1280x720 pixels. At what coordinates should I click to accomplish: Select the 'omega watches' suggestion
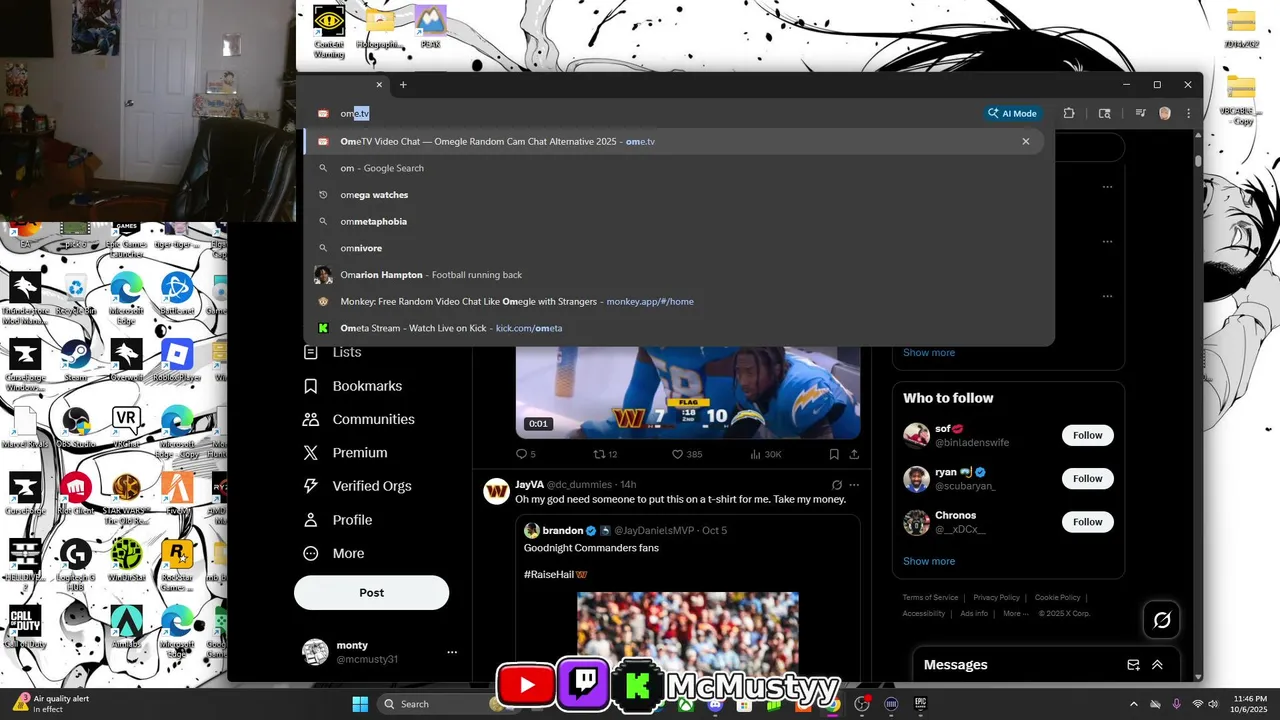point(674,195)
